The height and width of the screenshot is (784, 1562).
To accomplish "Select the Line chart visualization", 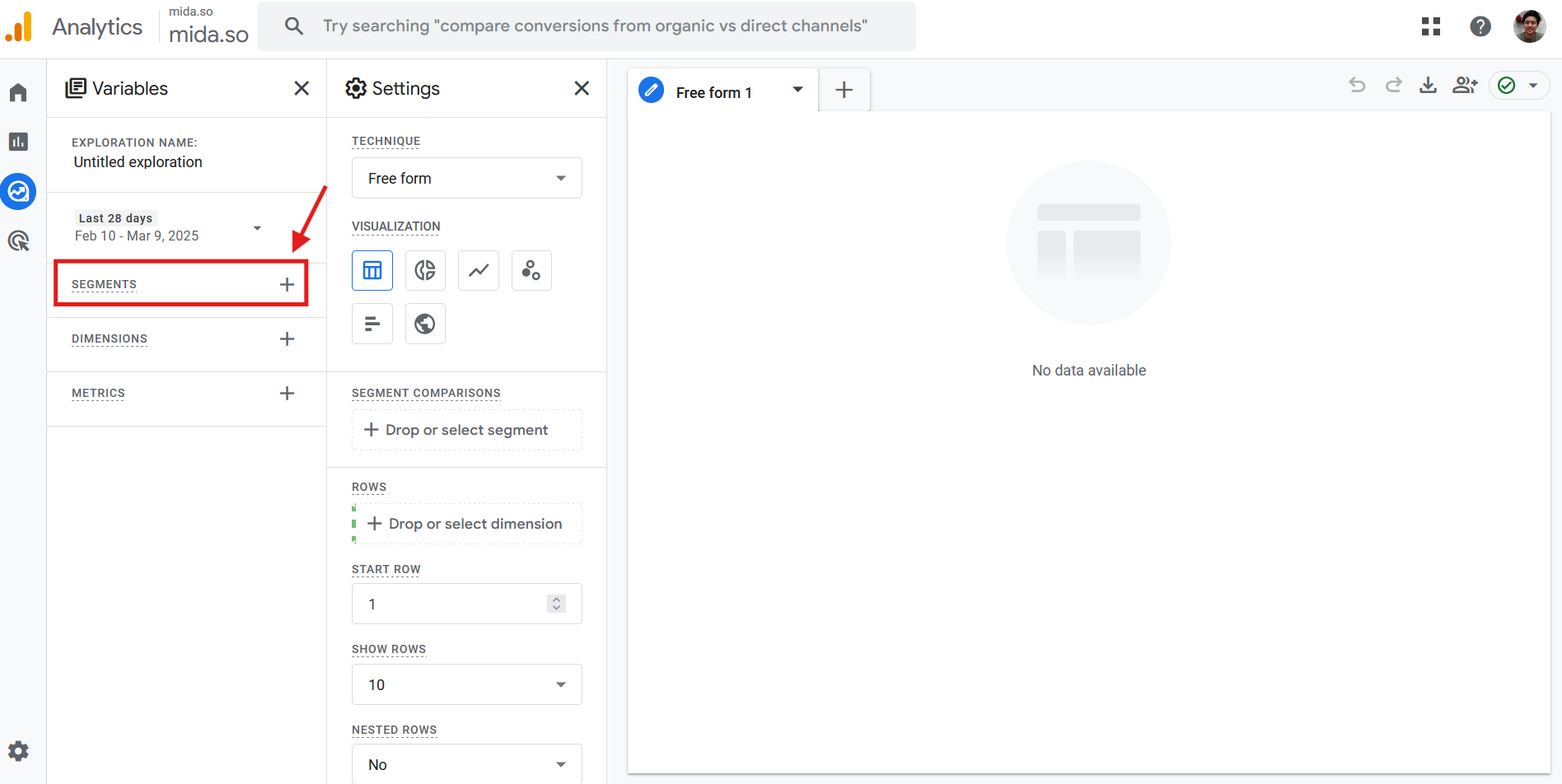I will pos(479,270).
